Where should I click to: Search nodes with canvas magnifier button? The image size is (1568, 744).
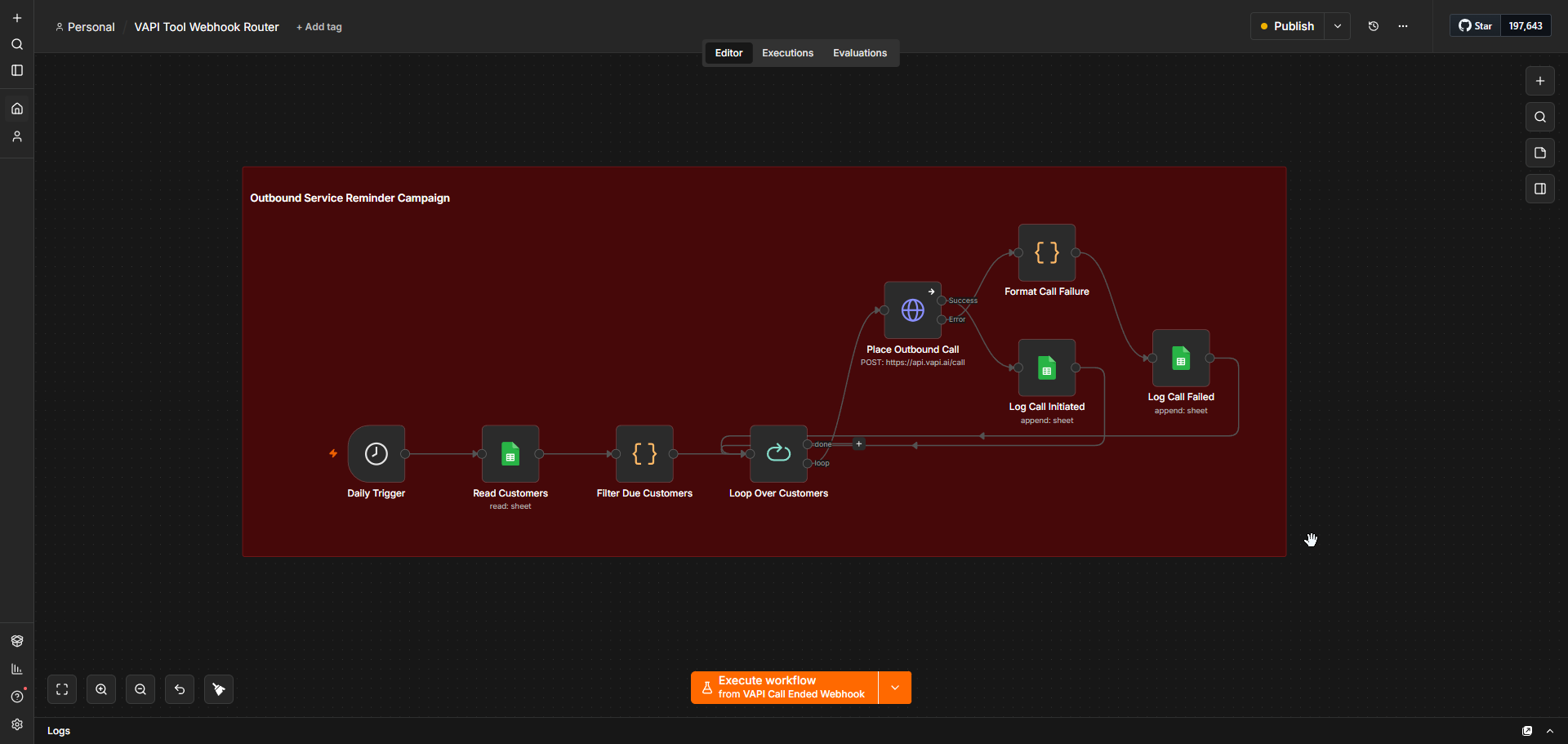tap(1540, 117)
